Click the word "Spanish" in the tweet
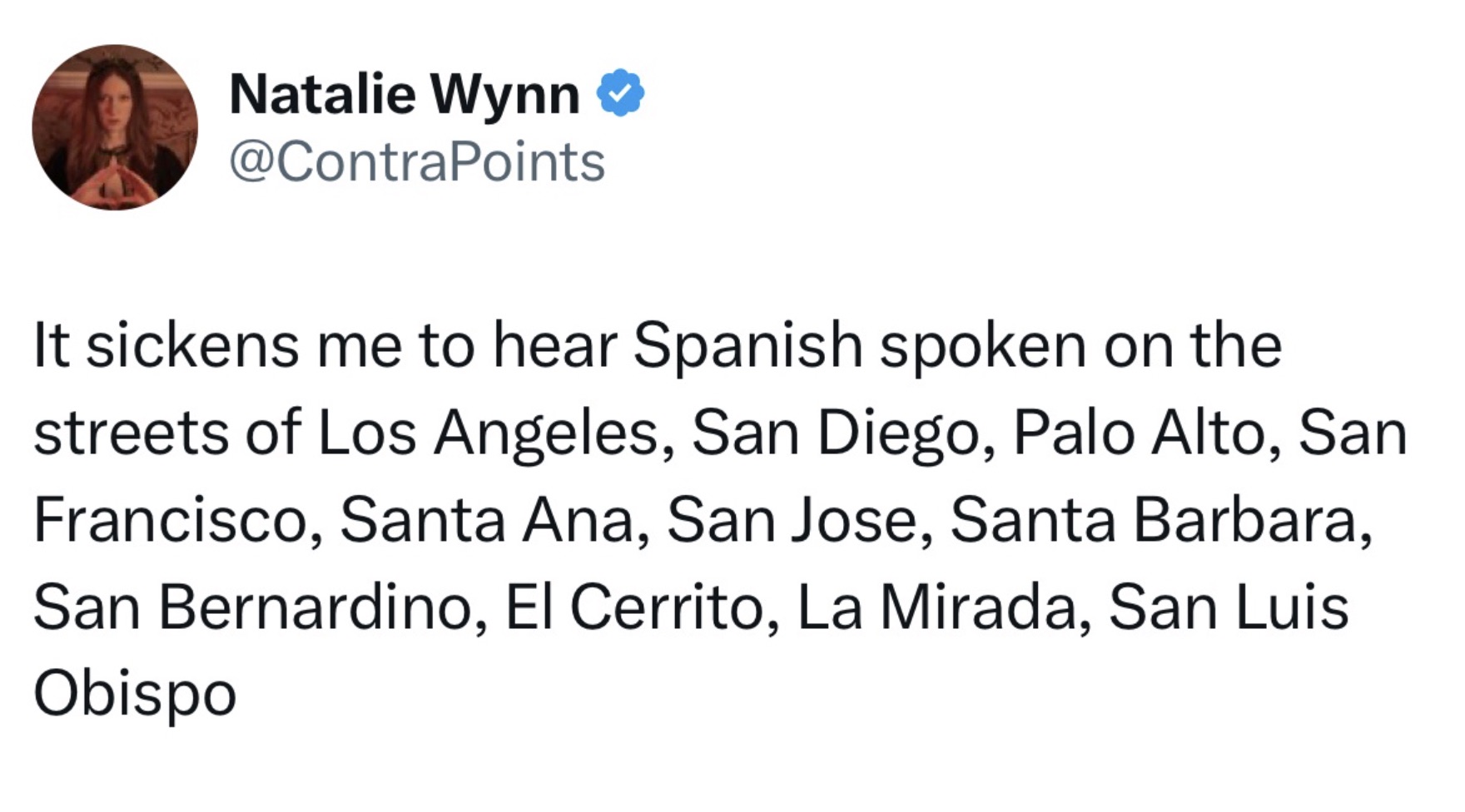 747,345
